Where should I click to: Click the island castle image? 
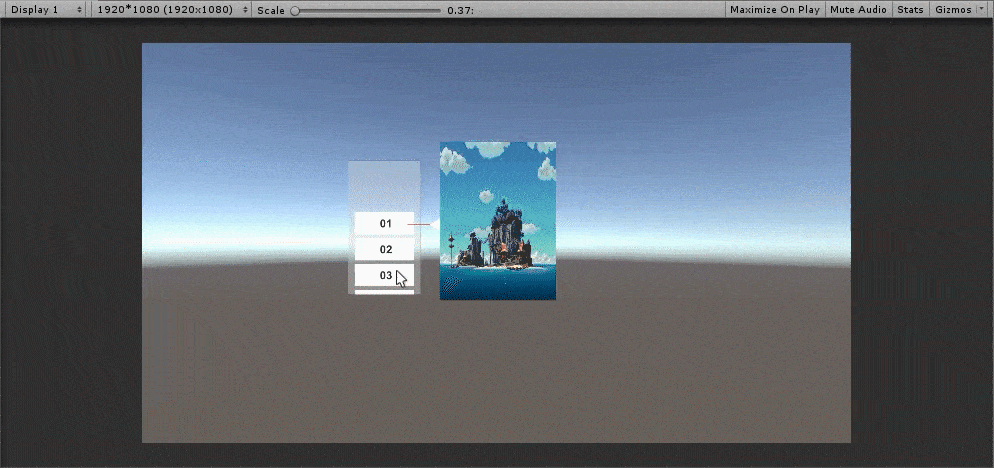pyautogui.click(x=498, y=221)
